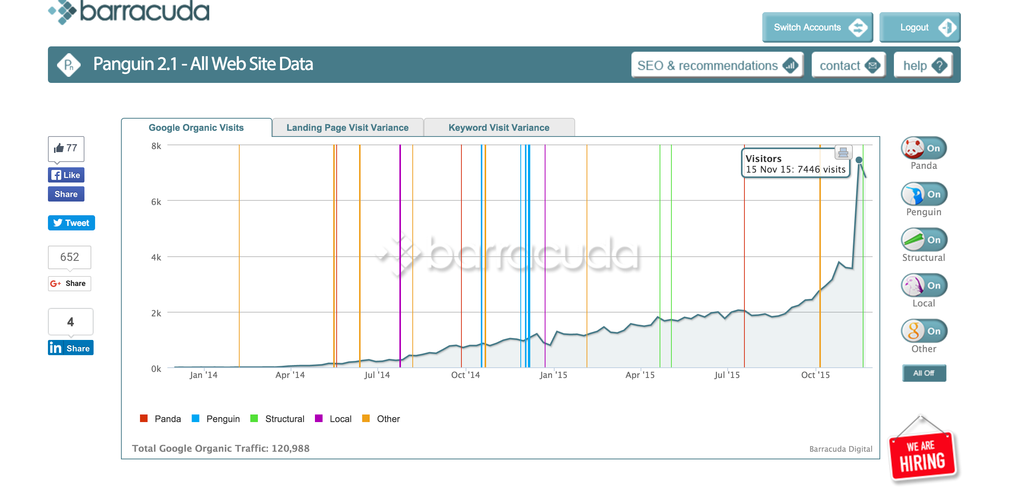Click Total Google Organic Traffic: 120,988 text
1024x489 pixels.
pos(221,449)
